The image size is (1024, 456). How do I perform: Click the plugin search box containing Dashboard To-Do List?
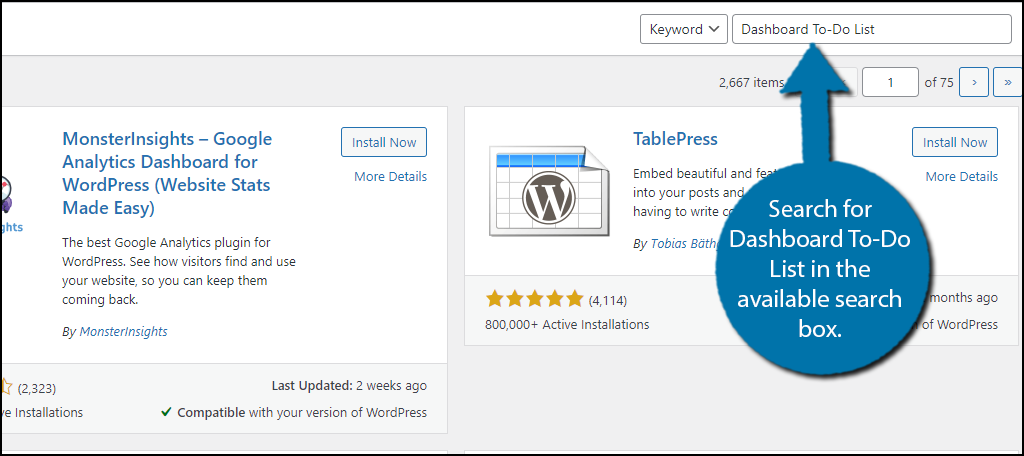coord(872,29)
